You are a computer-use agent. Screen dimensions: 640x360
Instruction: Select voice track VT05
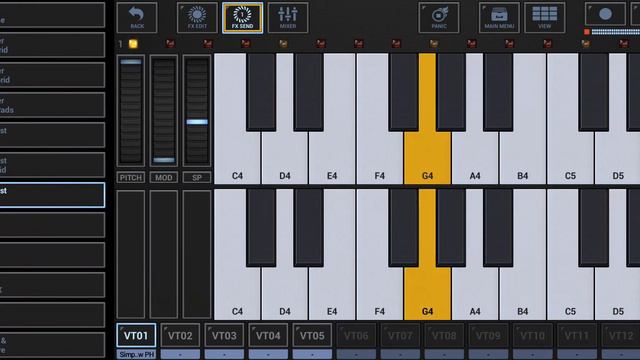click(312, 336)
